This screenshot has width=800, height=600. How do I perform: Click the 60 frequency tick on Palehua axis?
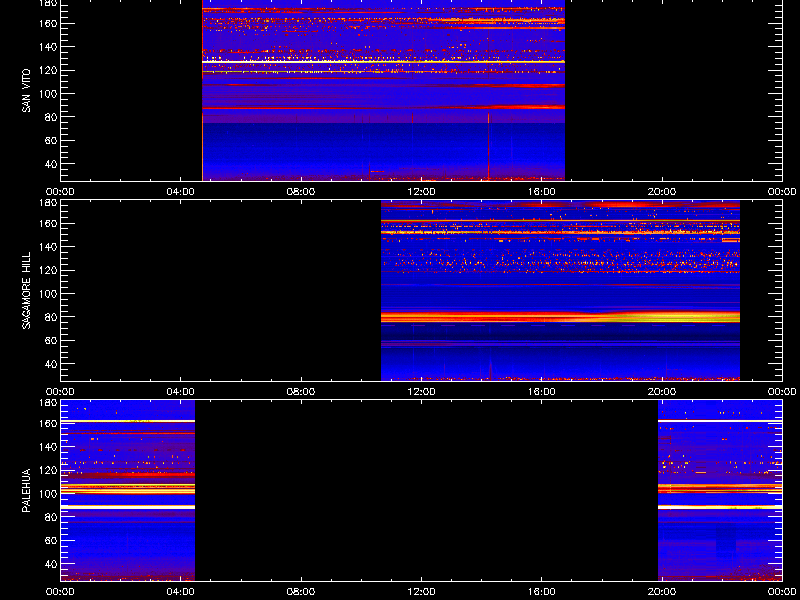(51, 540)
